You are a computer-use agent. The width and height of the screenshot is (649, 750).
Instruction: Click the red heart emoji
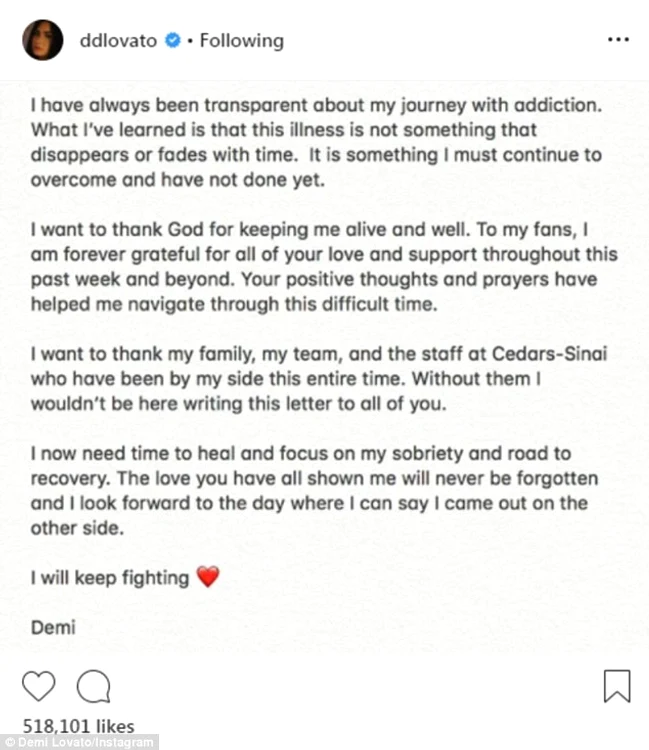click(207, 577)
